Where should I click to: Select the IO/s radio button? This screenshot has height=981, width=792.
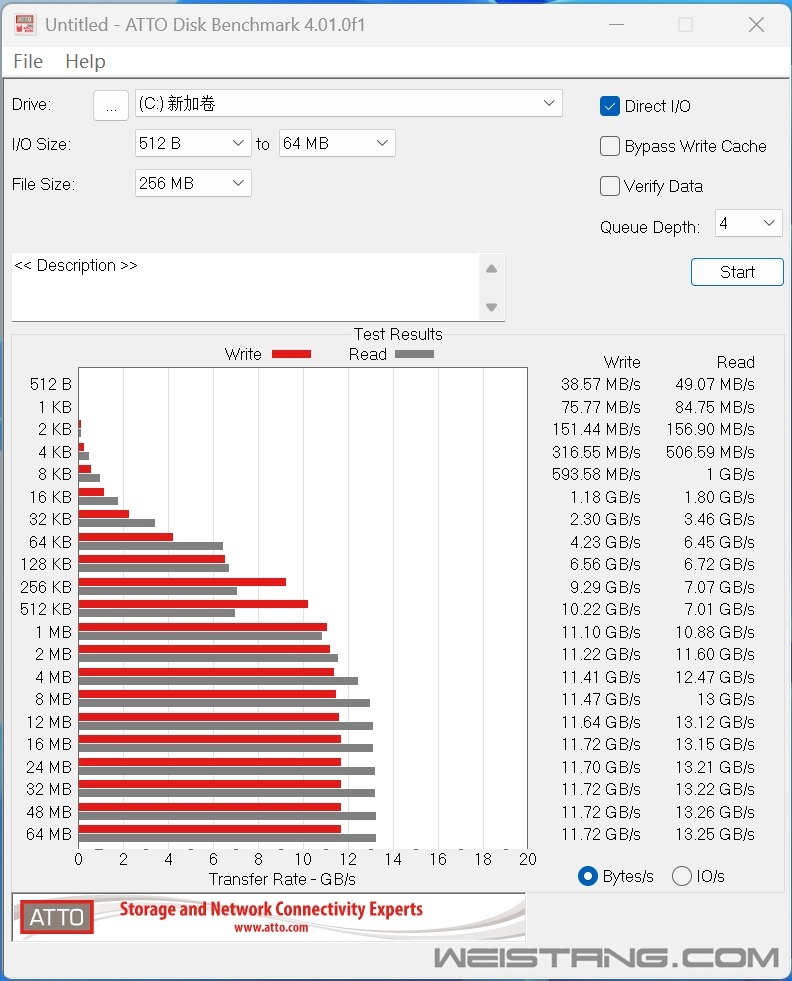point(682,876)
